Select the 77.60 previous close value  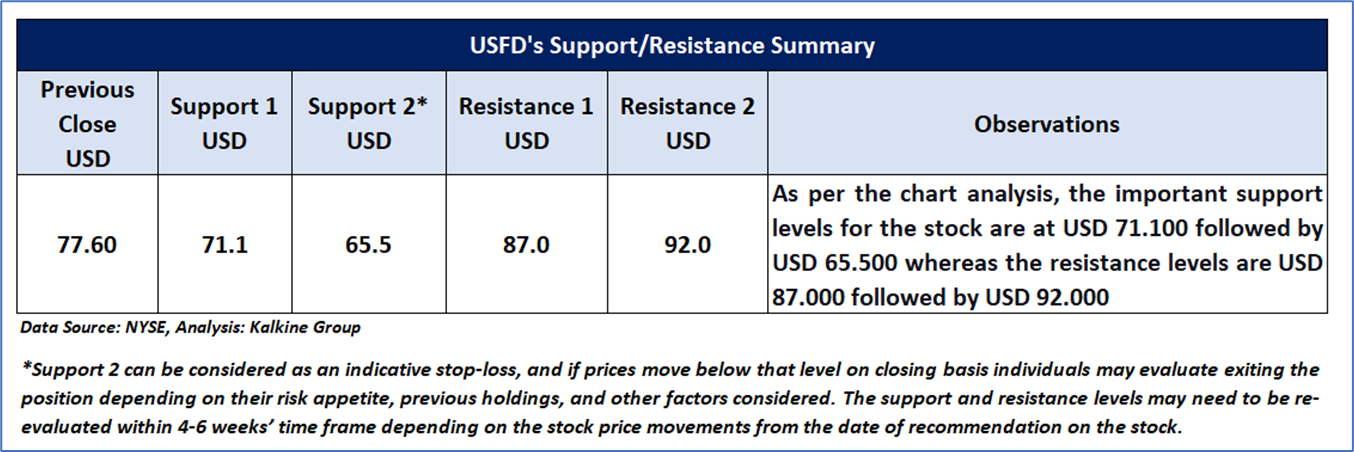coord(87,245)
